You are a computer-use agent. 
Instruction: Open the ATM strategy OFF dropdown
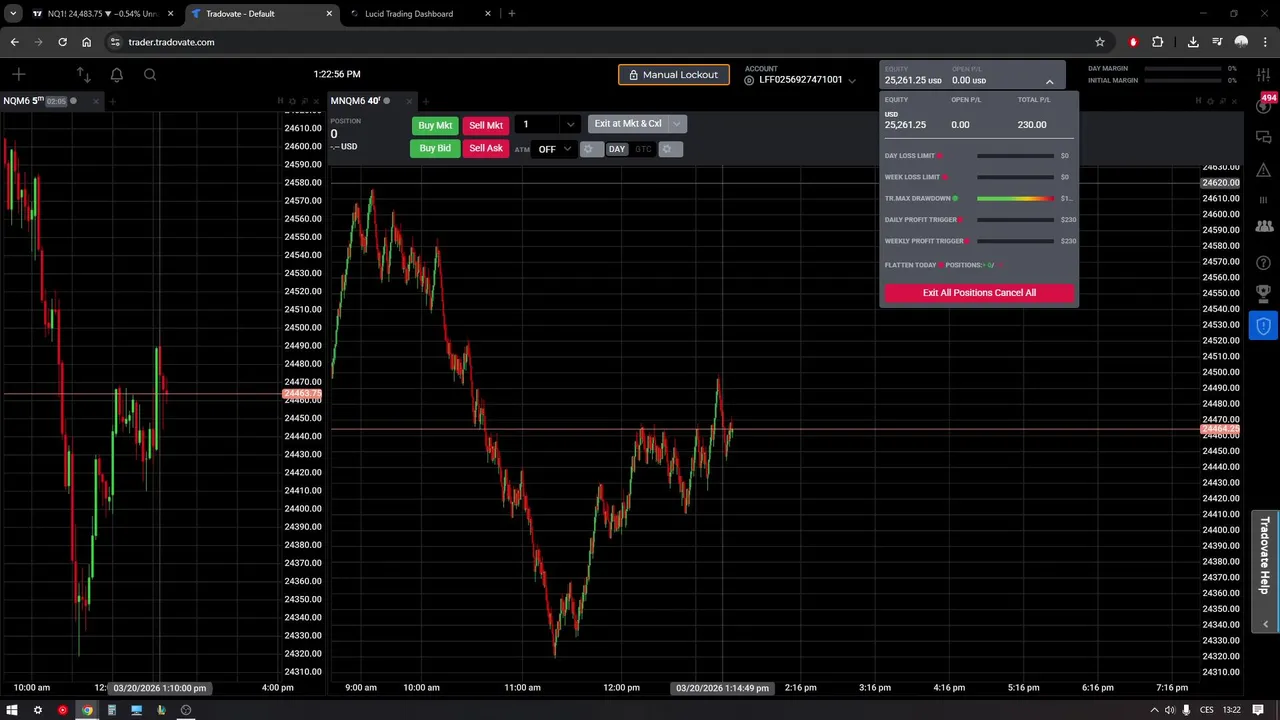click(554, 149)
